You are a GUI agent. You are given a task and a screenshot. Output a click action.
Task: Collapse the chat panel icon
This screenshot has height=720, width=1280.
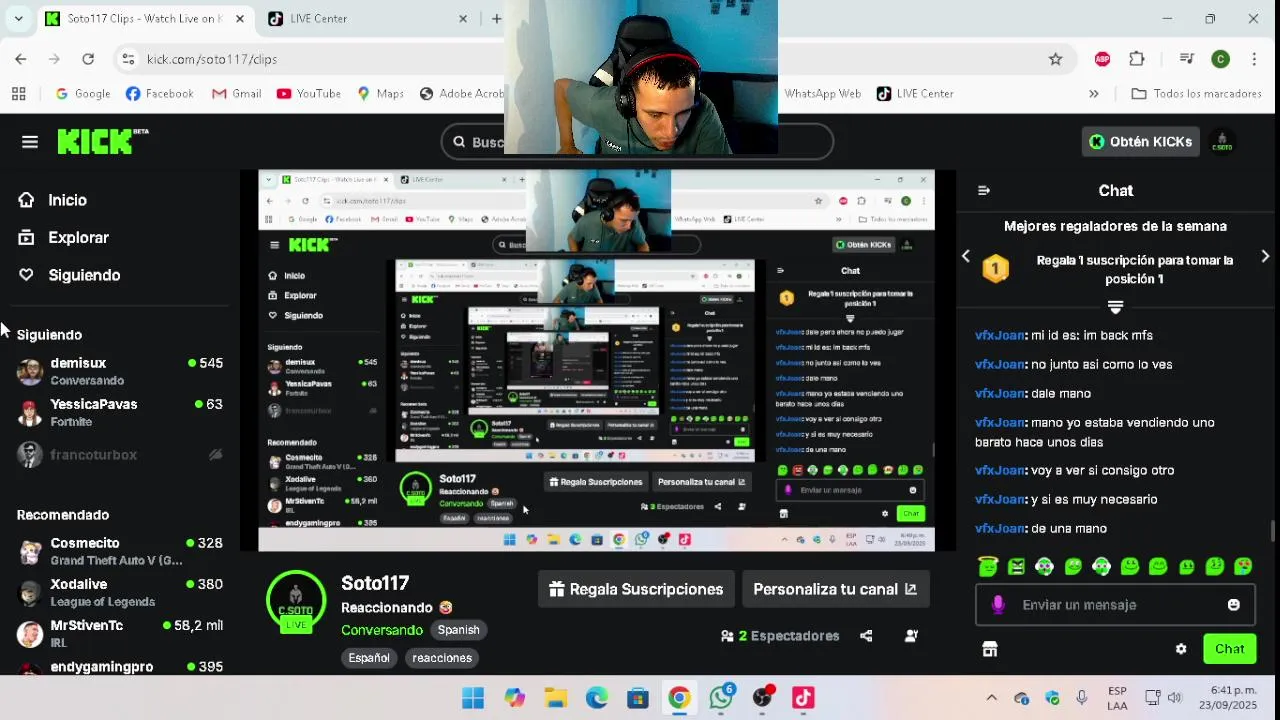(x=984, y=190)
